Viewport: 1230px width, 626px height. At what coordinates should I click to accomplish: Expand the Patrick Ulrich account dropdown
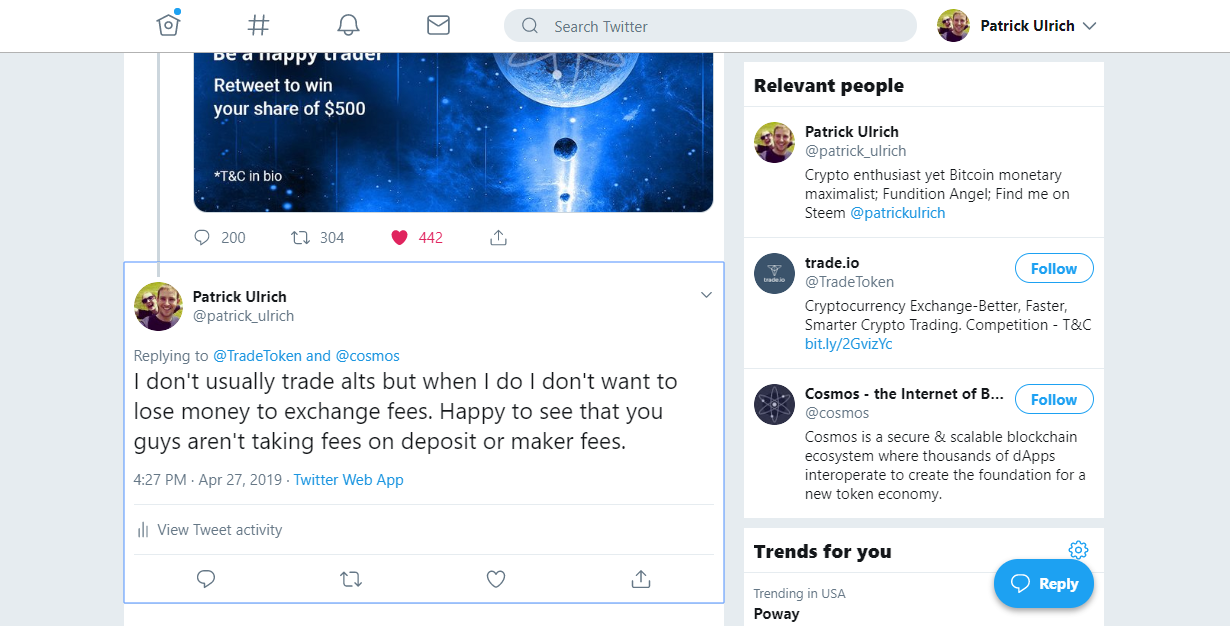(1090, 26)
